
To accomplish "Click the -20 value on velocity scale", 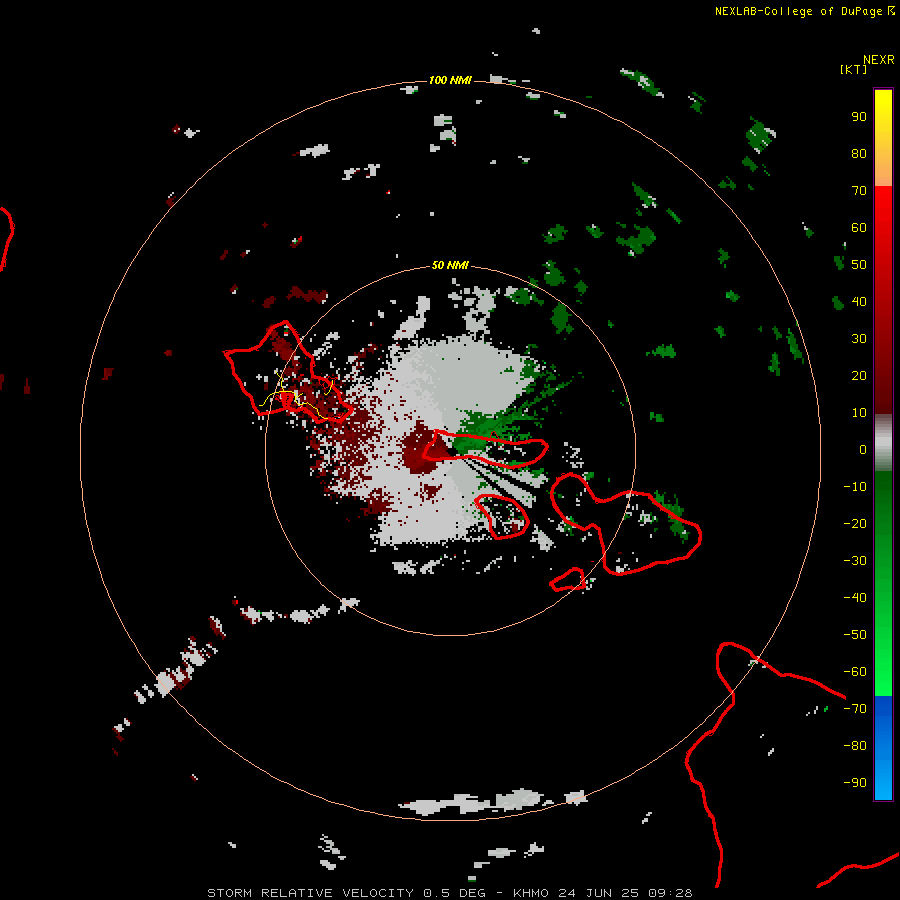I will click(855, 523).
